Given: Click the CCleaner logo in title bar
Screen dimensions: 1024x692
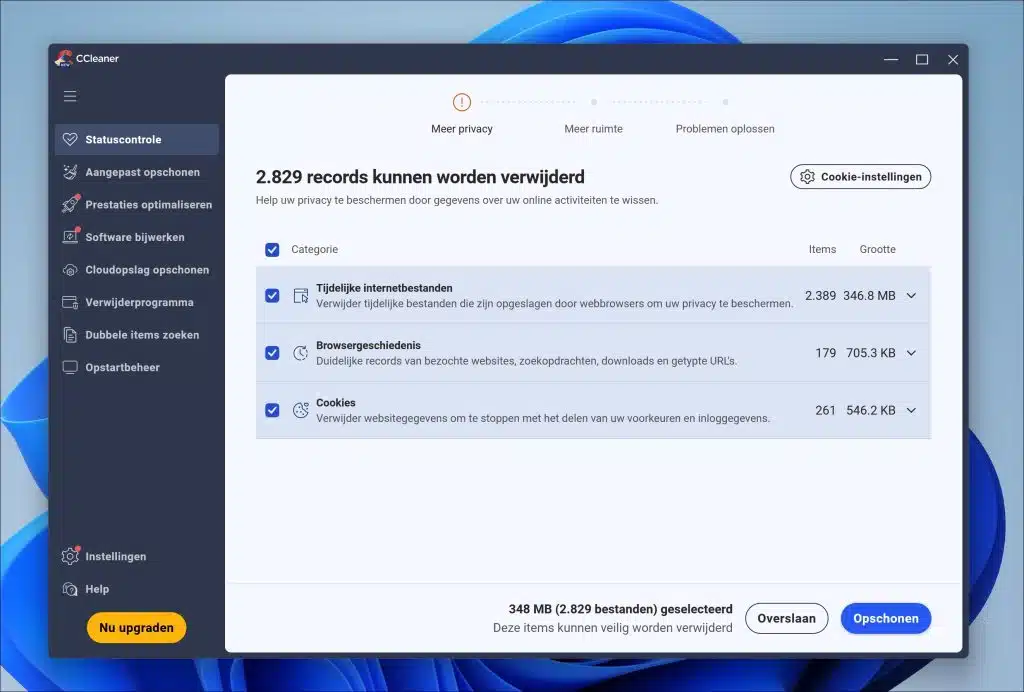Looking at the screenshot, I should [63, 58].
